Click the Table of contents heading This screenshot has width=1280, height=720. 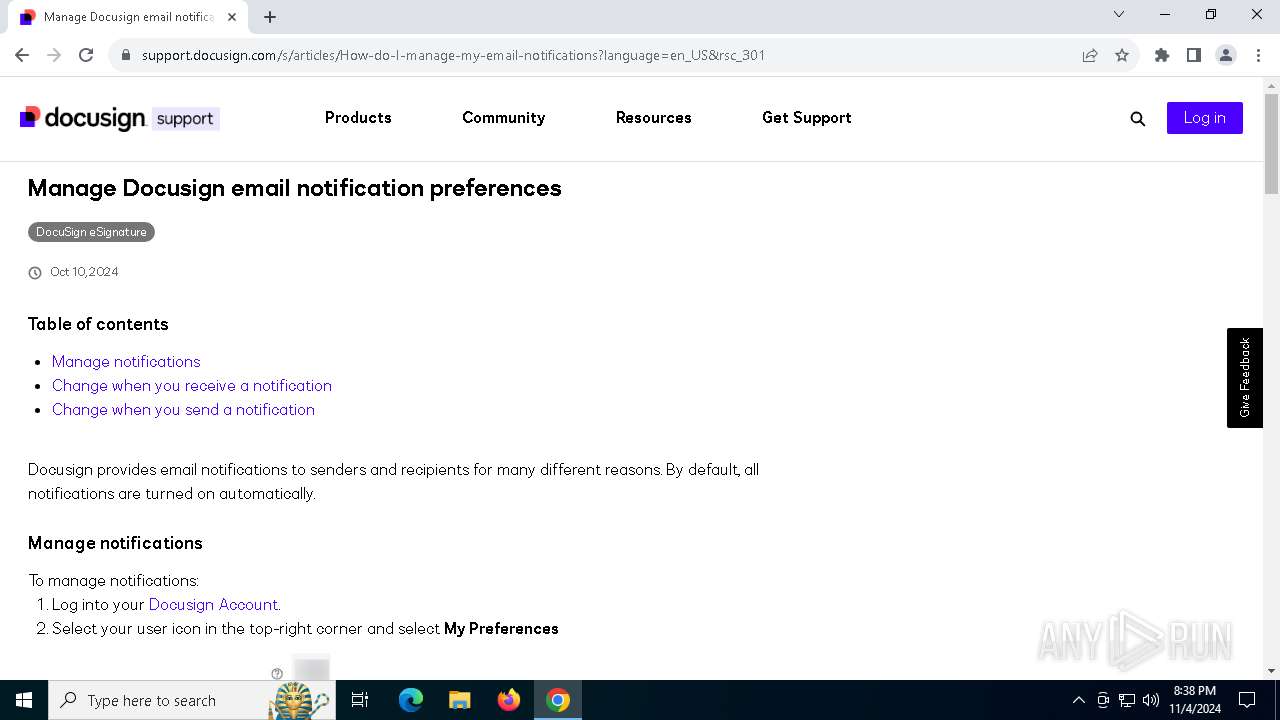tap(98, 324)
